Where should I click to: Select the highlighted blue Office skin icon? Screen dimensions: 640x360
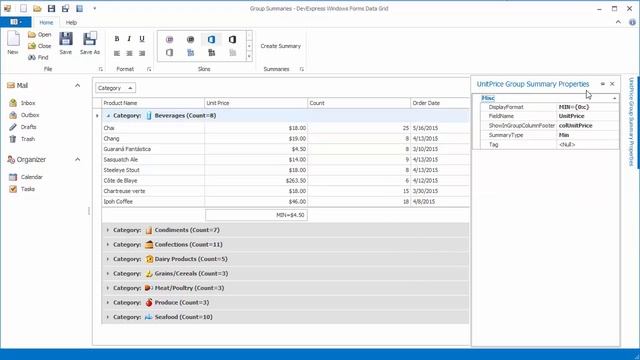click(x=211, y=40)
